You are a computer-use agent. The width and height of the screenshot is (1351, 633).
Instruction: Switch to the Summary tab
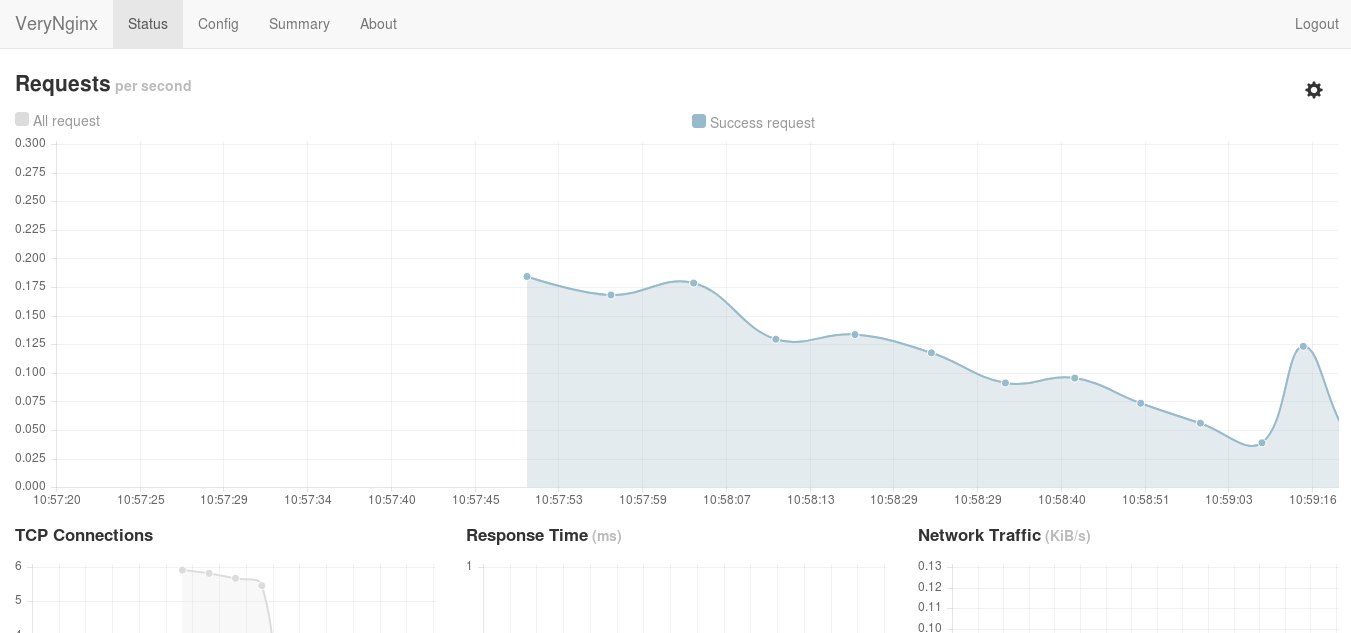pyautogui.click(x=299, y=24)
